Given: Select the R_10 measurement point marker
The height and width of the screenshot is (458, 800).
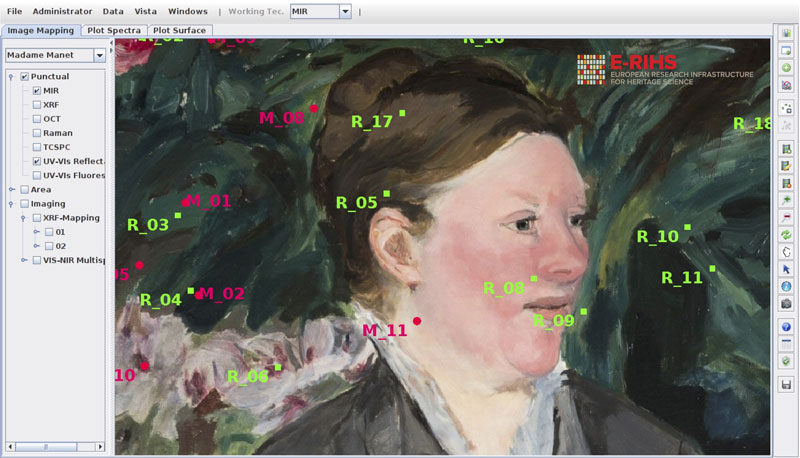Looking at the screenshot, I should pos(688,227).
